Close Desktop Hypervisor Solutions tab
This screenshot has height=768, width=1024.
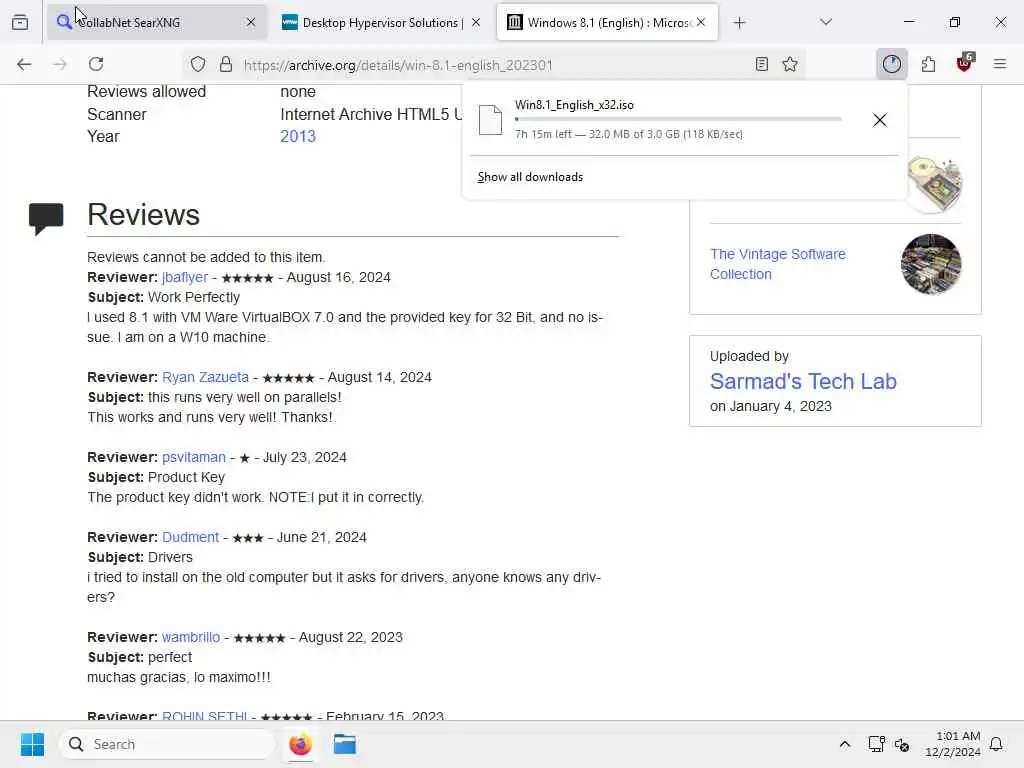[x=476, y=22]
